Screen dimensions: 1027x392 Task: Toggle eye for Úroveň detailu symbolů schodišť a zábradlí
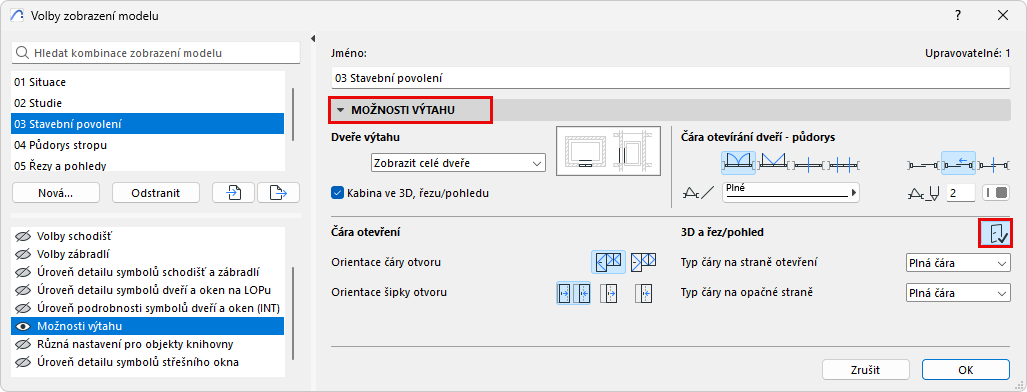[24, 271]
